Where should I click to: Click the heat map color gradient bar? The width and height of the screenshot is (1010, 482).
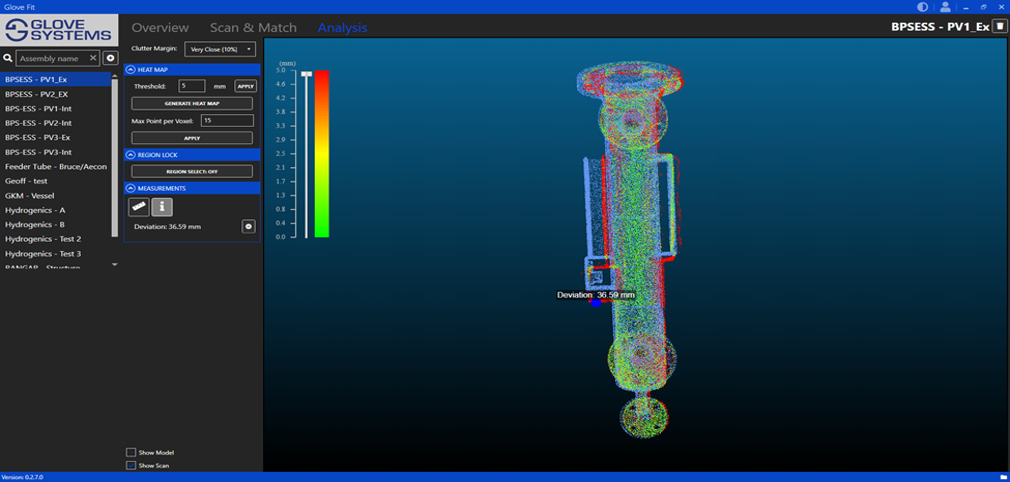point(322,154)
